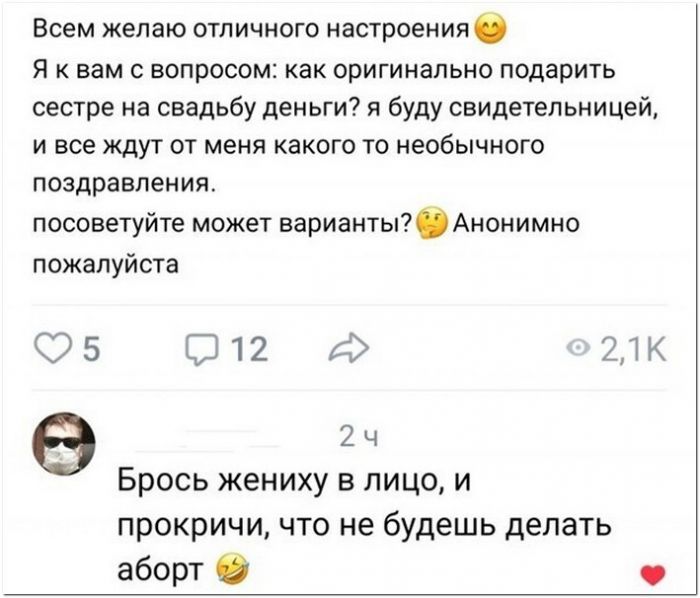
Task: Click the laughing emoji after "аборт"
Action: click(232, 569)
